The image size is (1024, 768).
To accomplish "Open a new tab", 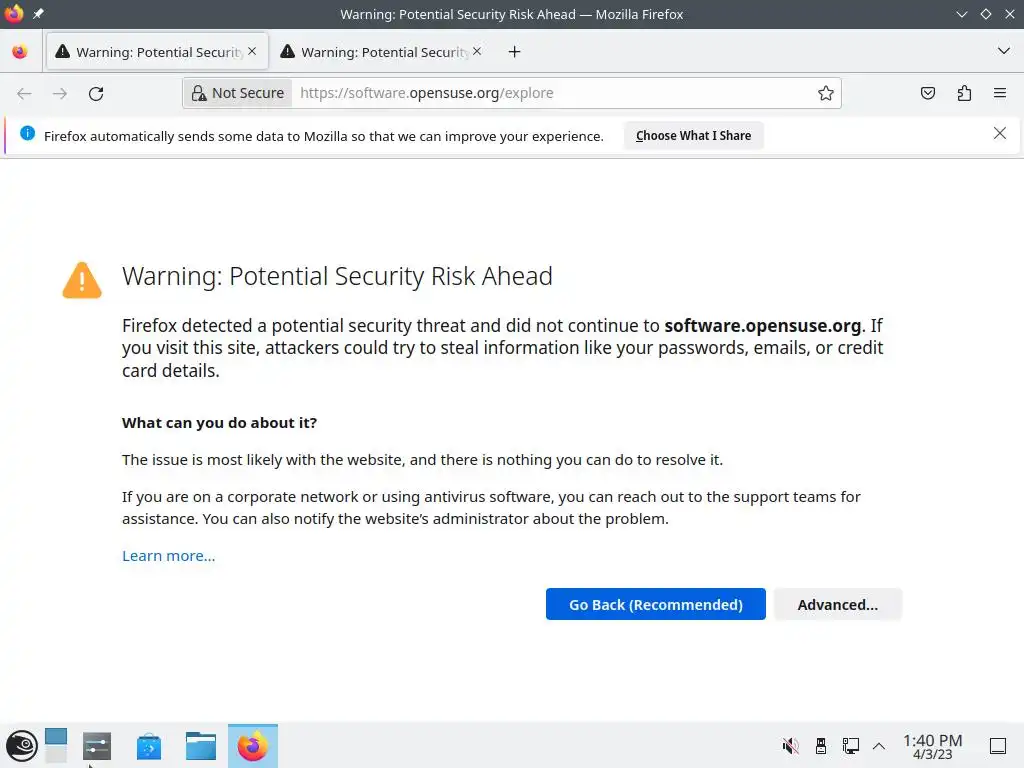I will pyautogui.click(x=514, y=52).
